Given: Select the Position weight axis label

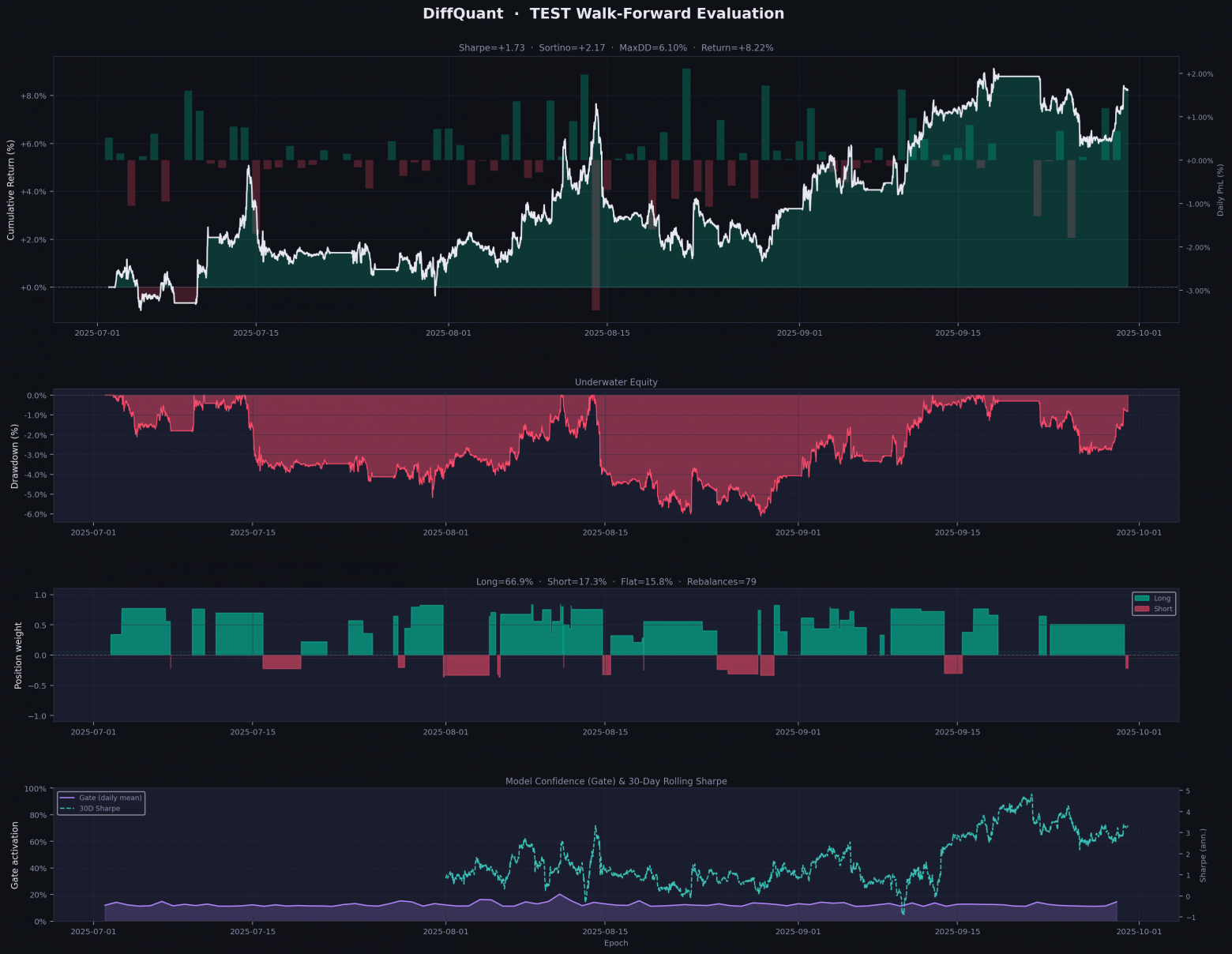Looking at the screenshot, I should pos(19,655).
